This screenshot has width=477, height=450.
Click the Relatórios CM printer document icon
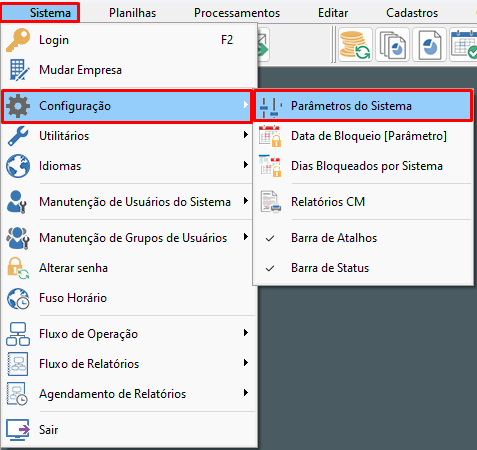coord(270,202)
